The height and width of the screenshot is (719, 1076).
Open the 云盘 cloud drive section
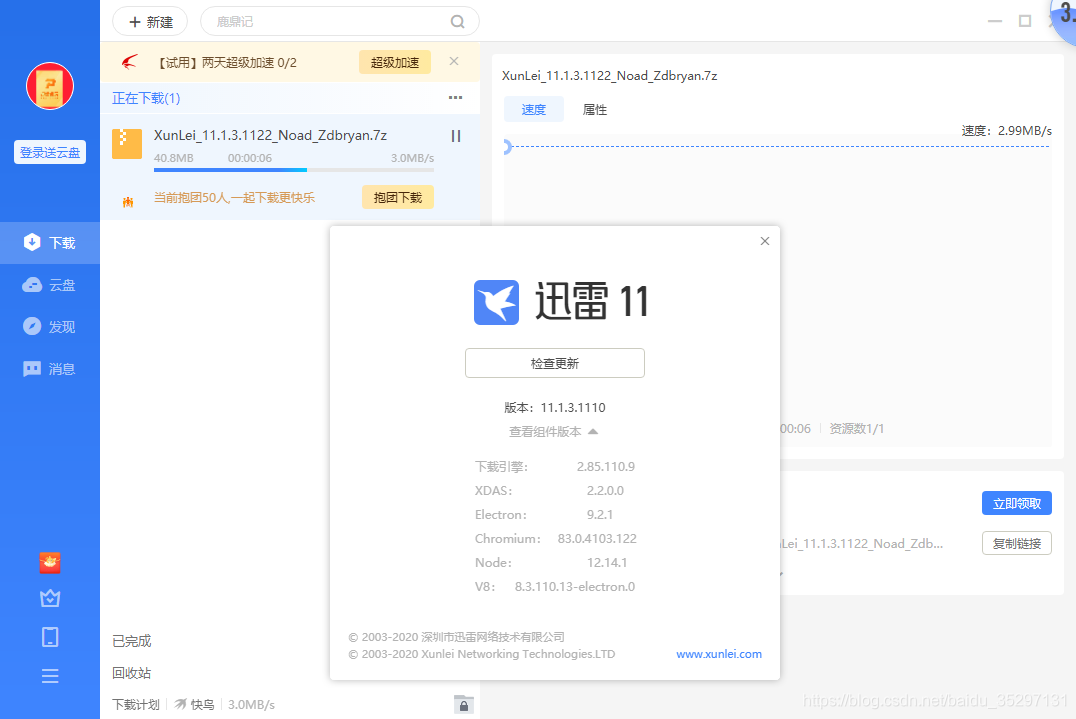click(49, 285)
